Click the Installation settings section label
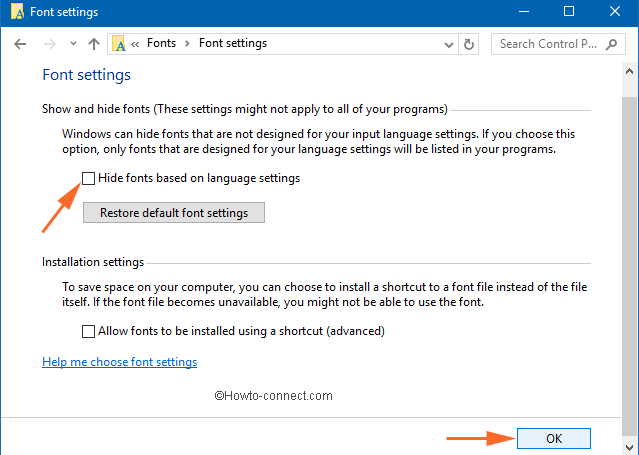The width and height of the screenshot is (639, 455). (x=93, y=262)
